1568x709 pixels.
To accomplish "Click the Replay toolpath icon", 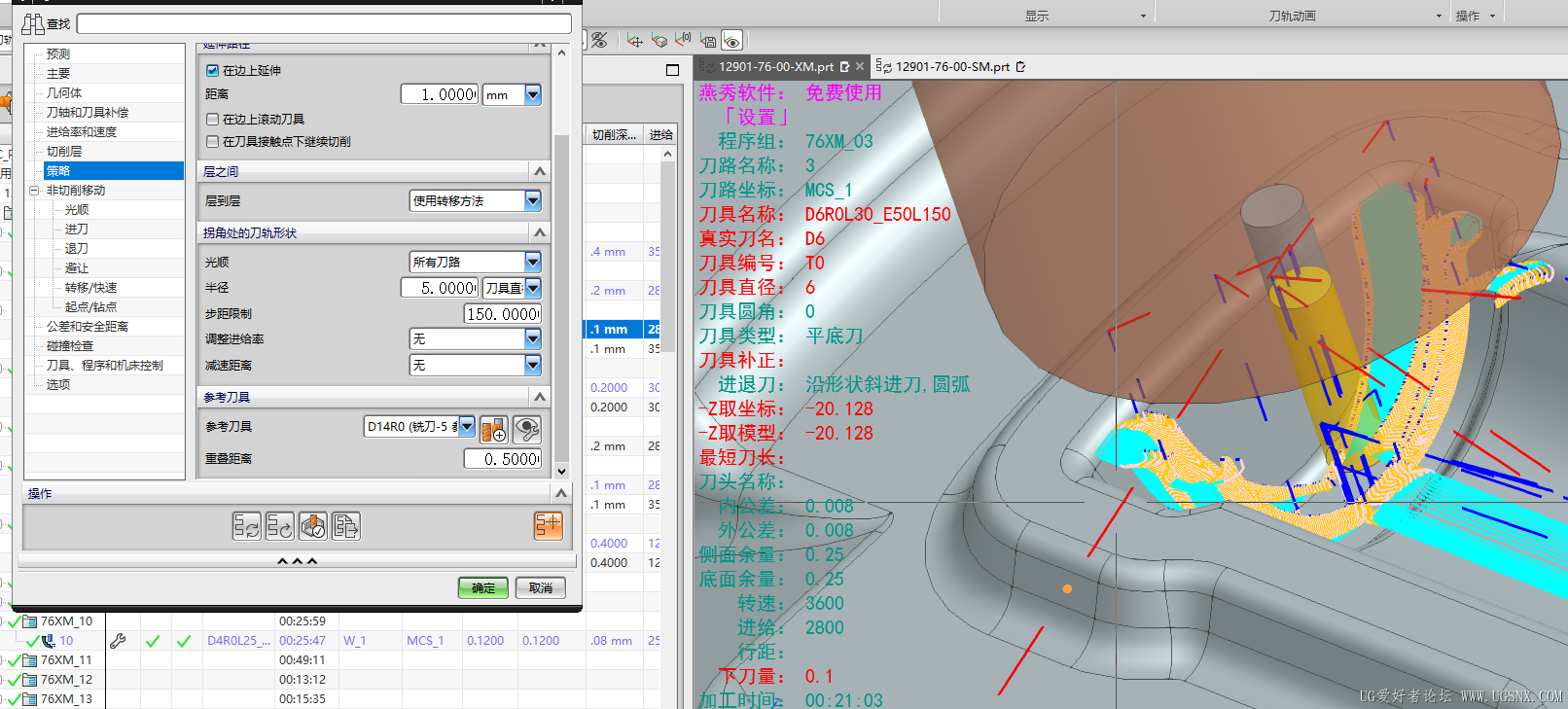I will tap(279, 526).
